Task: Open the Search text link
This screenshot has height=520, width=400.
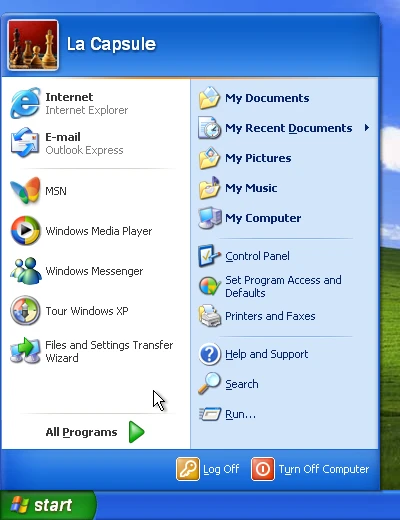Action: [242, 384]
